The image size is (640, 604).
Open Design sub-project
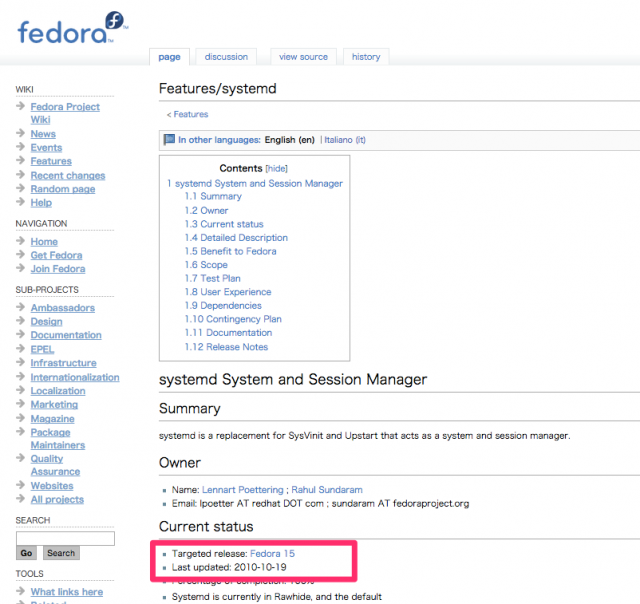(47, 322)
